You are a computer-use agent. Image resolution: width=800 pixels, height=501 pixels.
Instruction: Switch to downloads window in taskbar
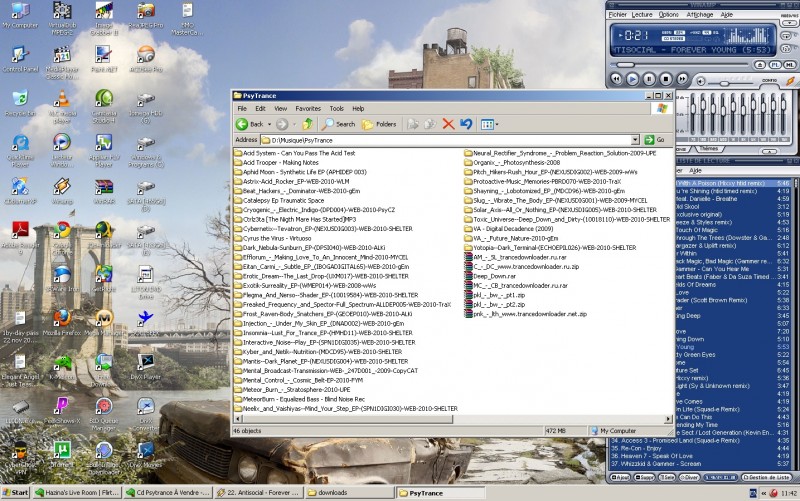point(349,492)
